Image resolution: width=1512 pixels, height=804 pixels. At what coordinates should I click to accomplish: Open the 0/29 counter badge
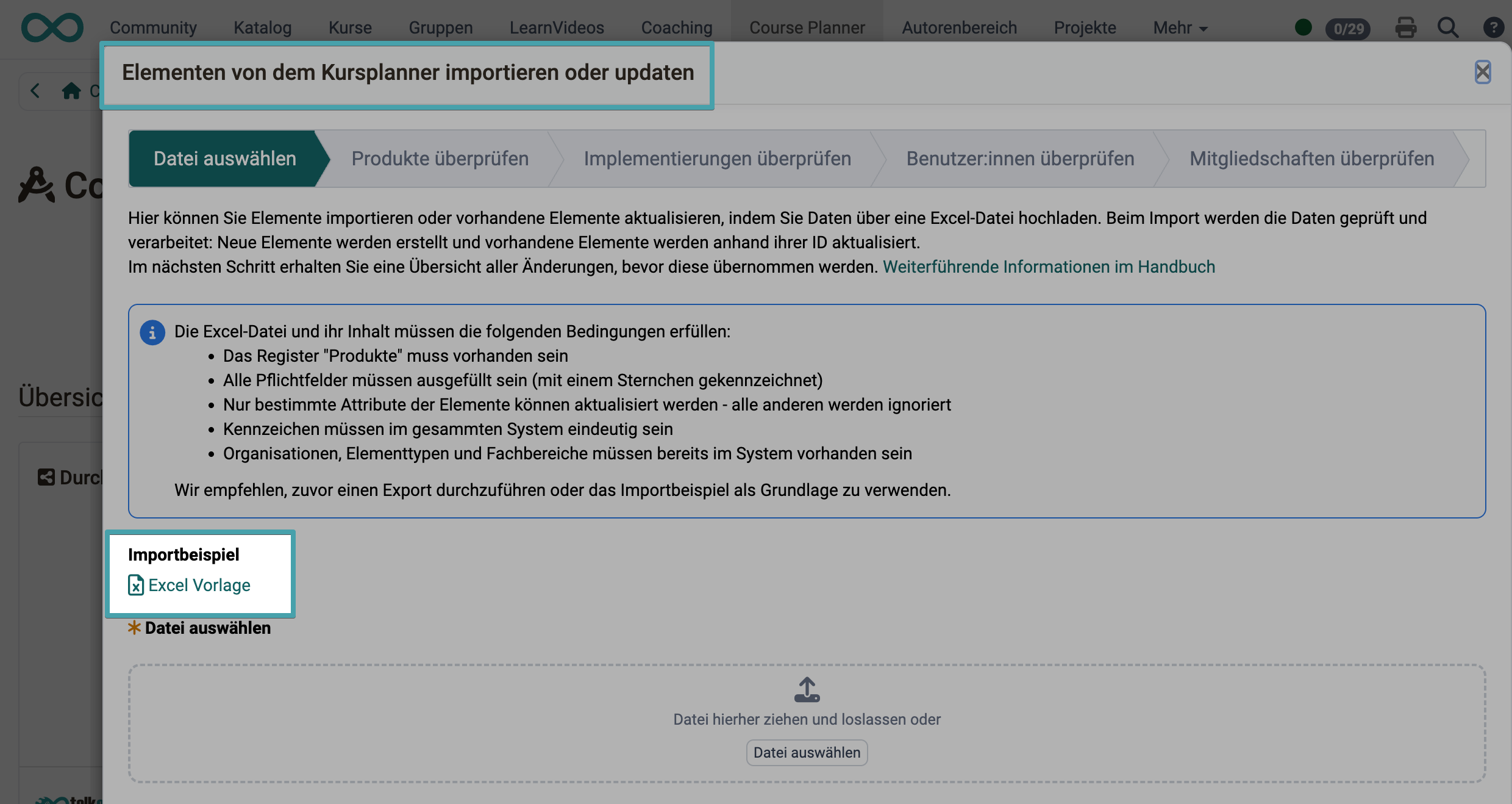pyautogui.click(x=1348, y=29)
